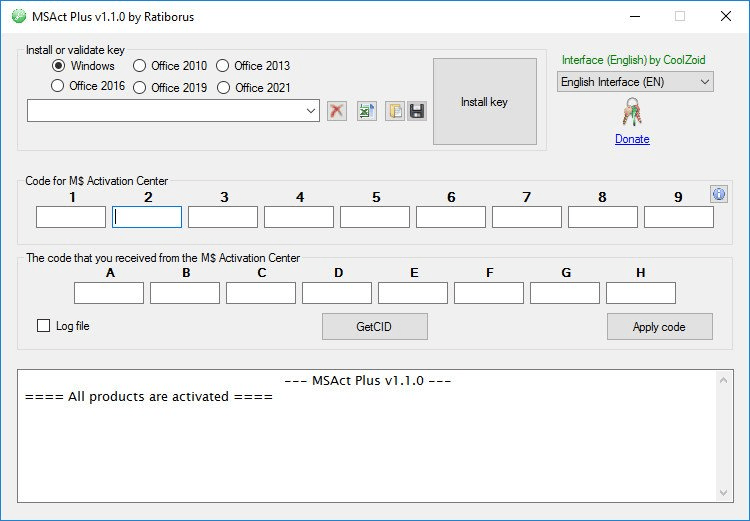Click the MSAct Plus title bar app icon

(19, 16)
